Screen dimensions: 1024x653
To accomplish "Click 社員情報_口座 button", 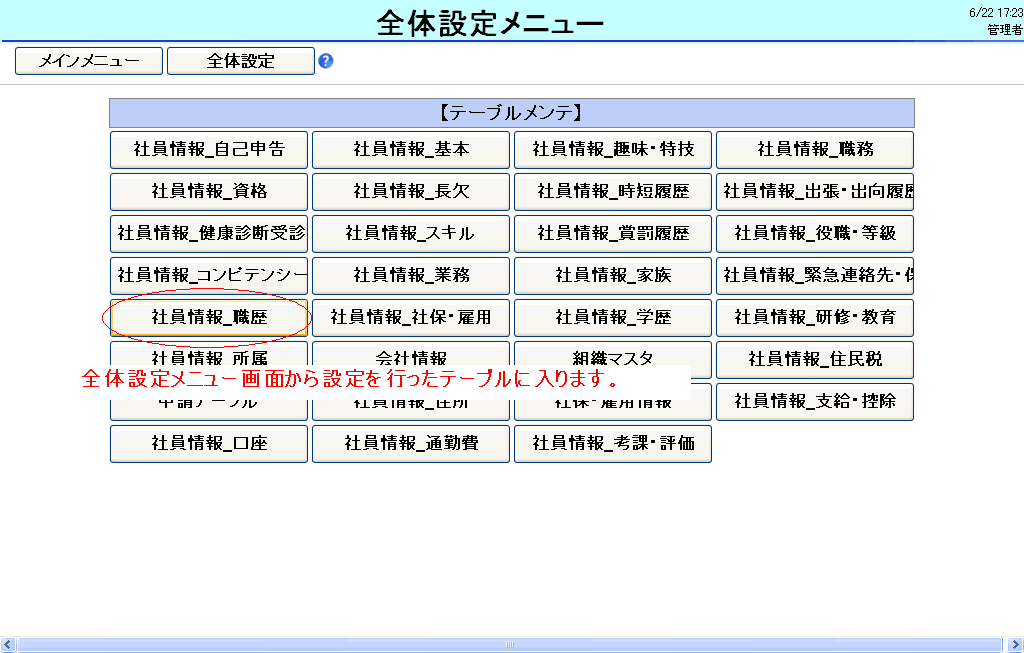I will (209, 443).
